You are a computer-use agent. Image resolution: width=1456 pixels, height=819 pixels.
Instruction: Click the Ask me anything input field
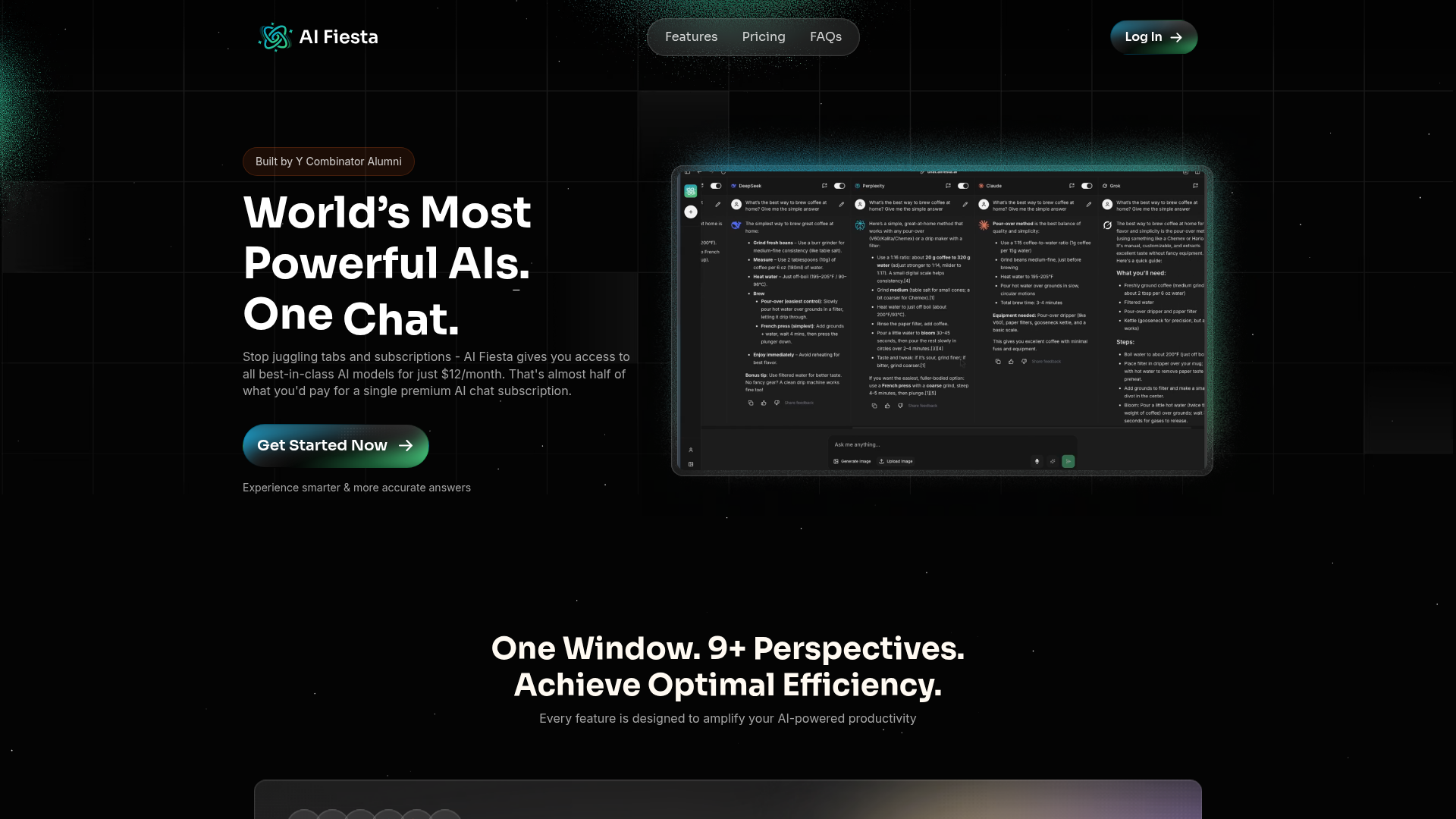tap(952, 445)
